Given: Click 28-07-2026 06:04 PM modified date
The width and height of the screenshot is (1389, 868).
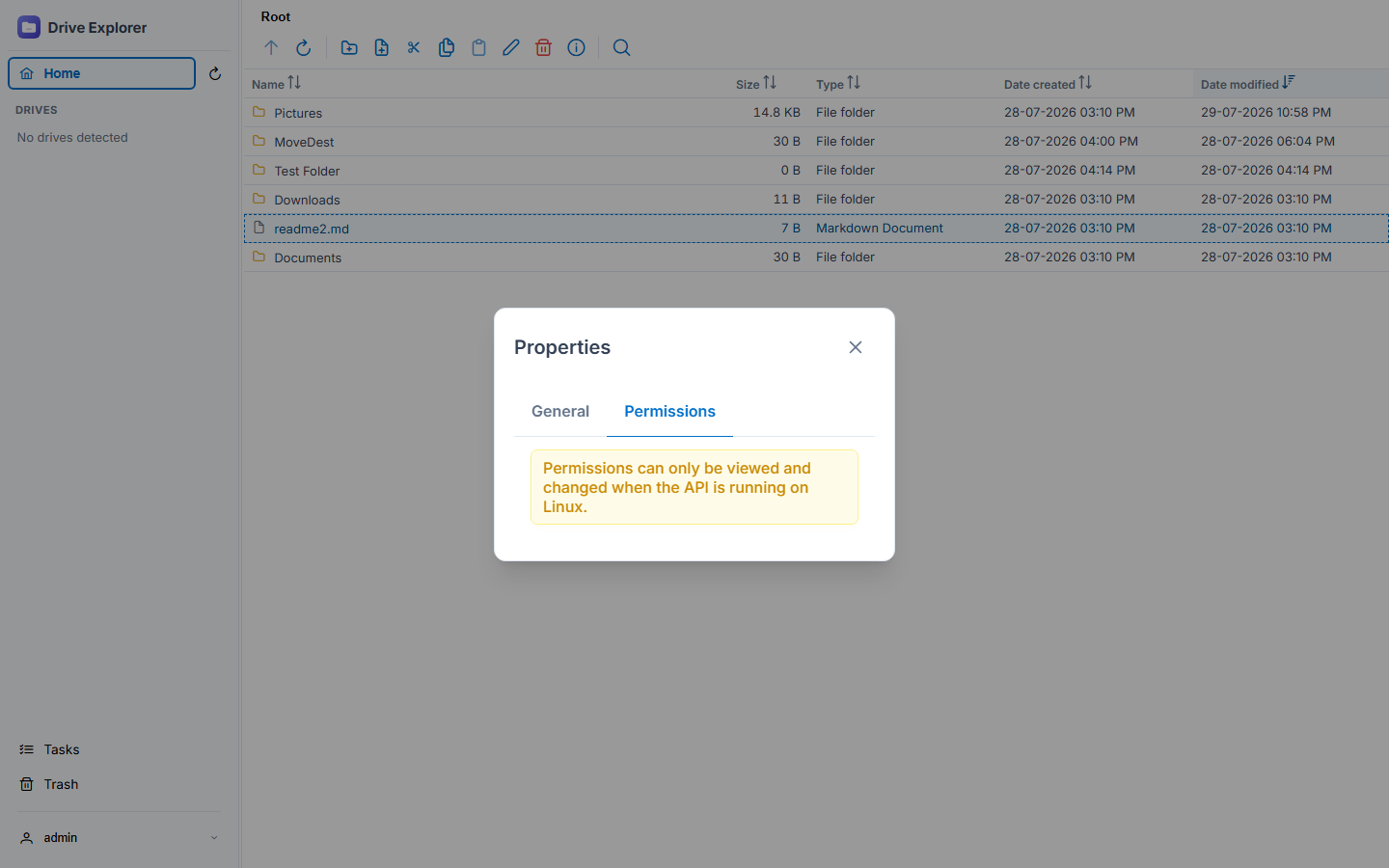Looking at the screenshot, I should [1267, 141].
